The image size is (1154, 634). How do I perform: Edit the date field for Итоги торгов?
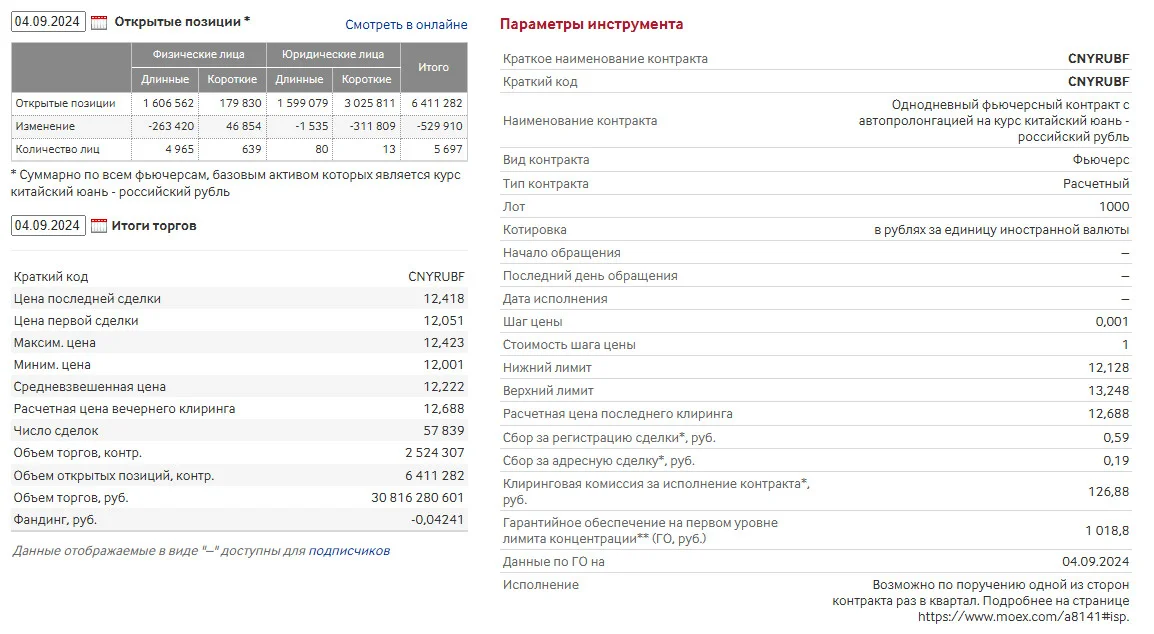(x=48, y=225)
